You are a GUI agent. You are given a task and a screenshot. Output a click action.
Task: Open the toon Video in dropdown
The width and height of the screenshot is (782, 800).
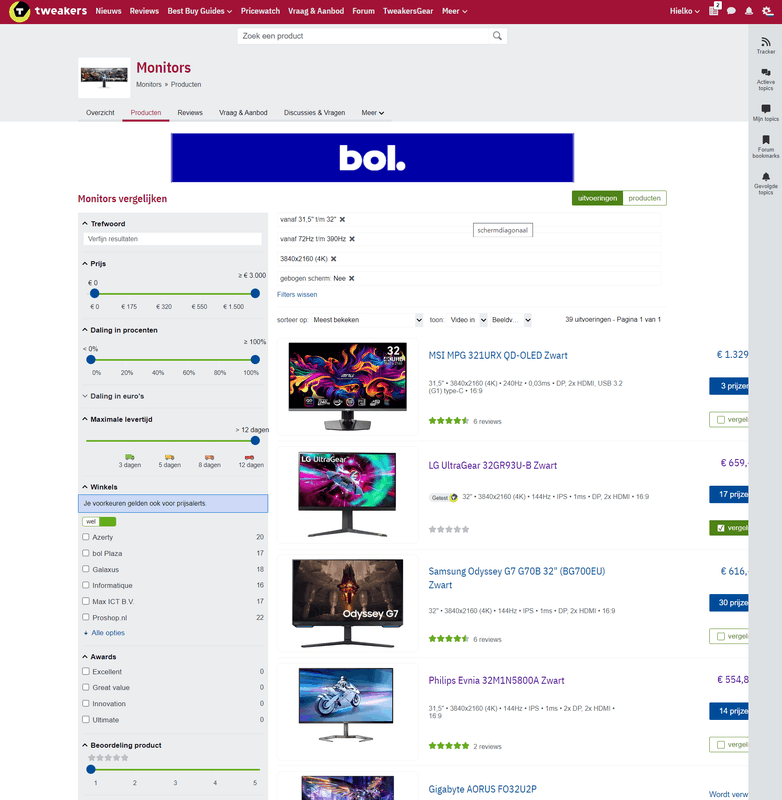click(467, 320)
